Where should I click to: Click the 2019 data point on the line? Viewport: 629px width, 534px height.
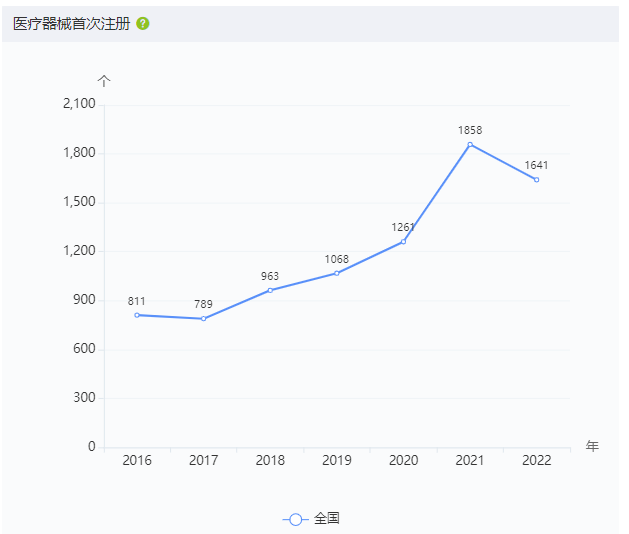(x=337, y=273)
